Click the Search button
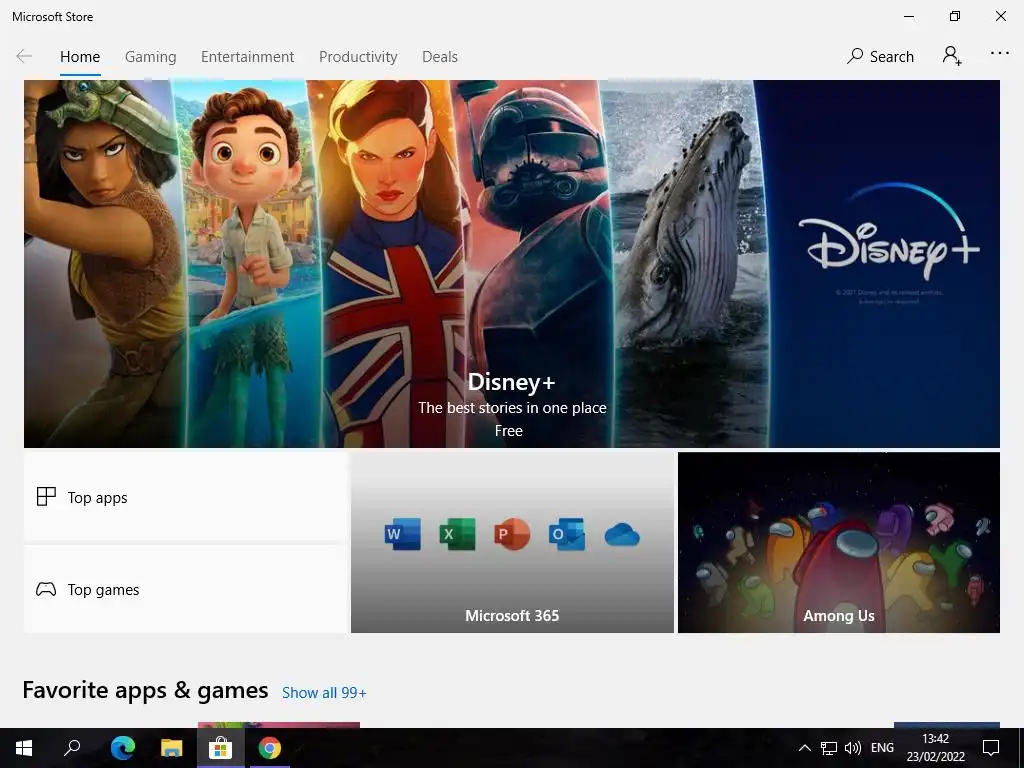Viewport: 1024px width, 768px height. point(880,57)
